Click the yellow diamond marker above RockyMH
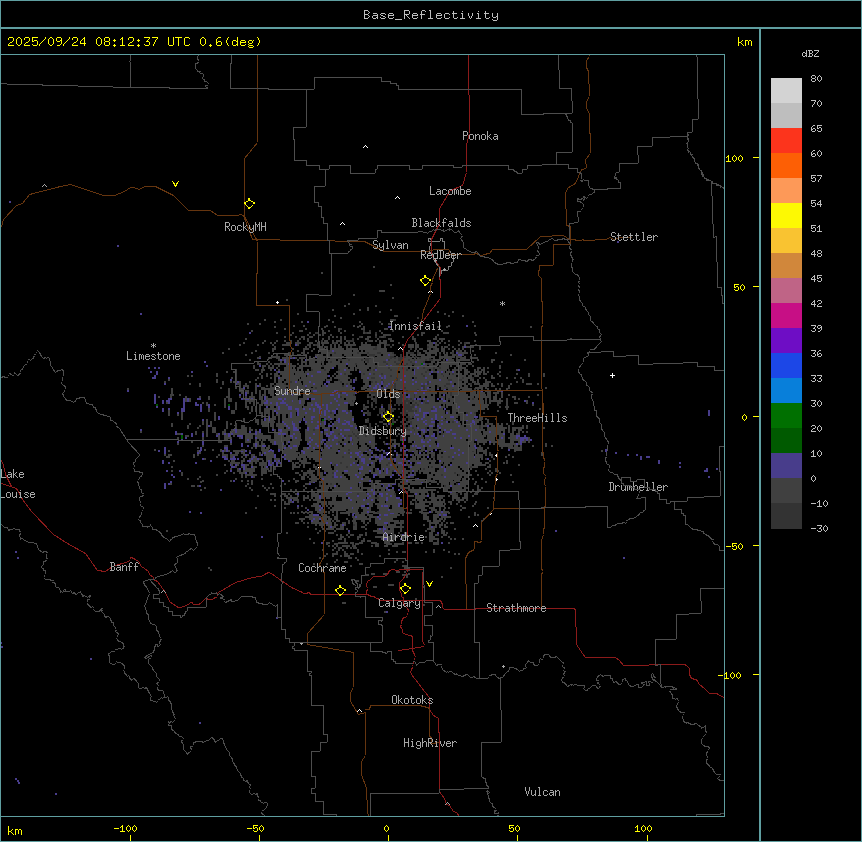The image size is (862, 842). coord(249,203)
